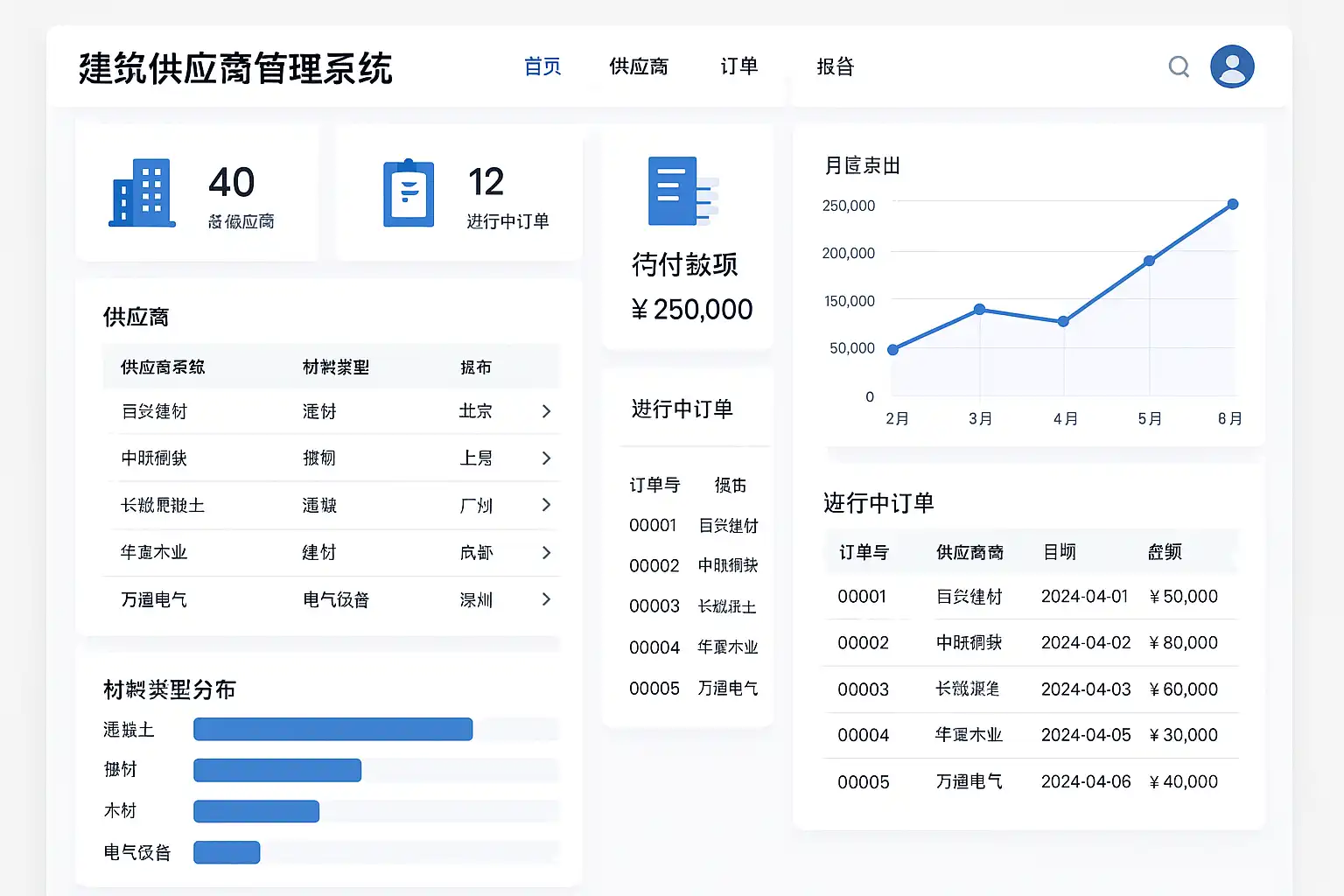Click the 5月 data point on line chart
This screenshot has width=1344, height=896.
pos(1149,261)
